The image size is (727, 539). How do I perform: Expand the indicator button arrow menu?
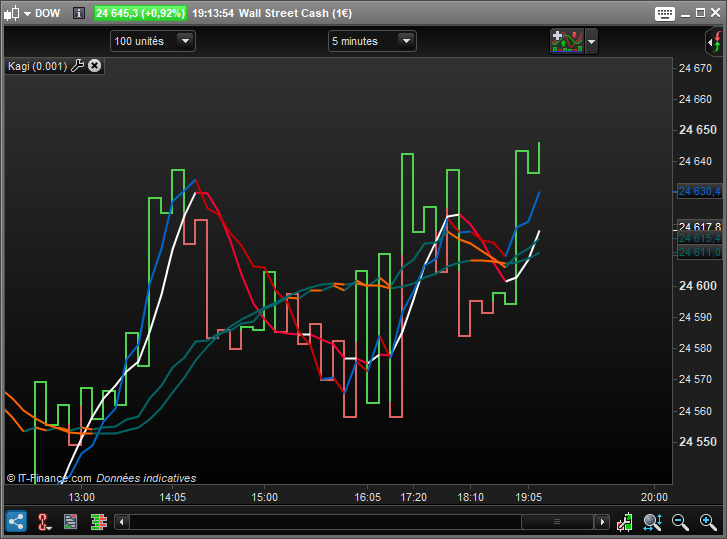pyautogui.click(x=591, y=42)
